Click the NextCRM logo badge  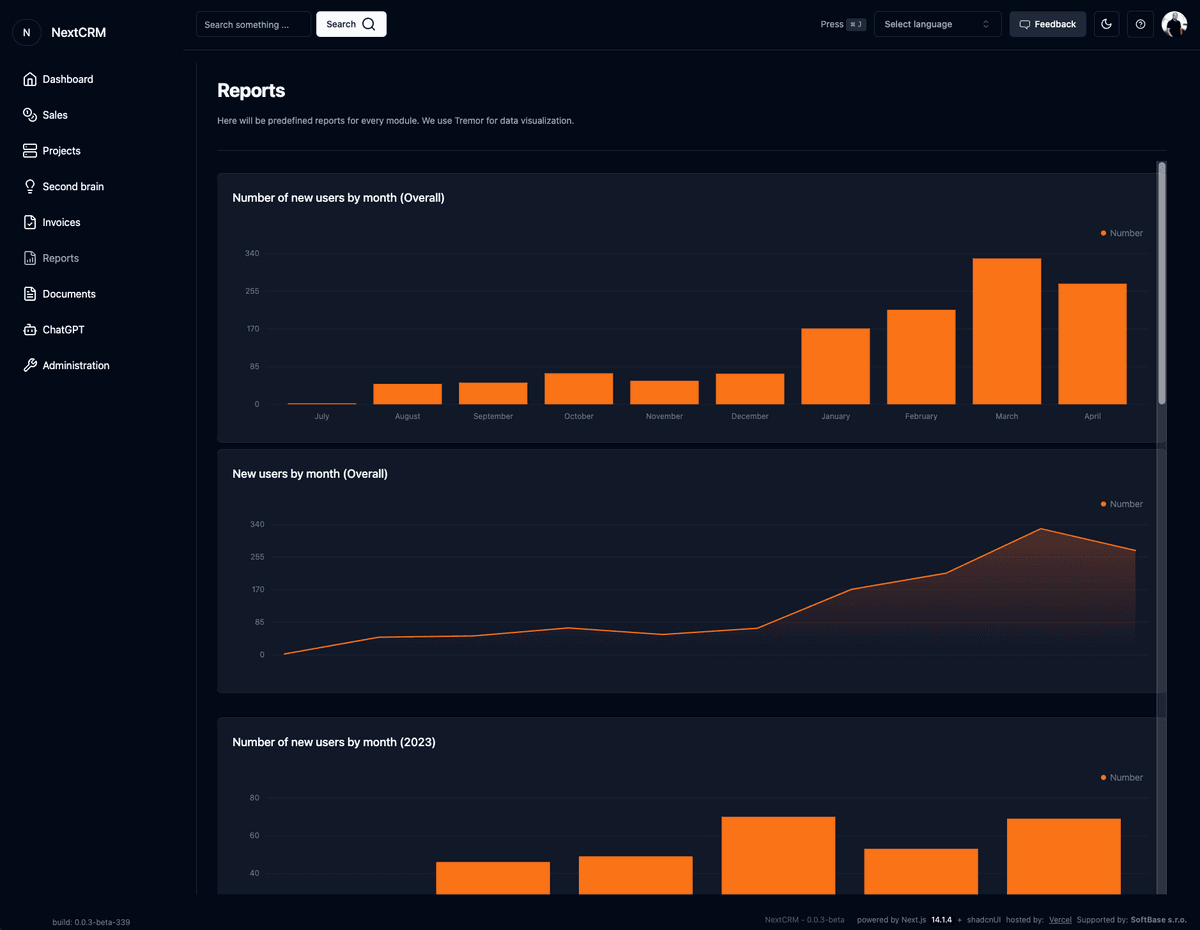point(26,32)
